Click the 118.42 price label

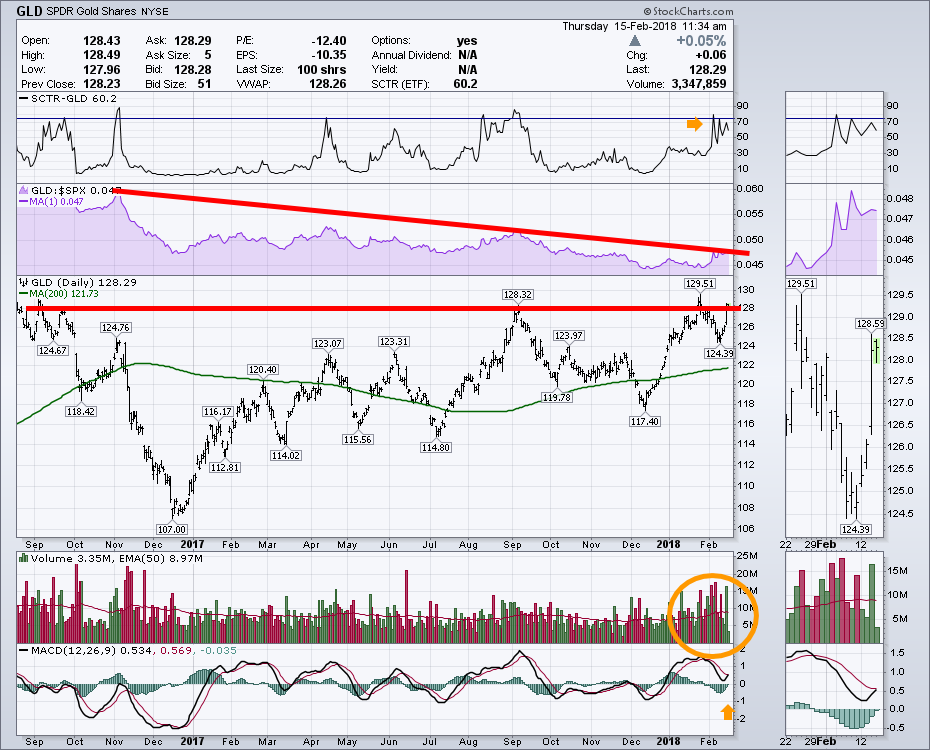tap(81, 411)
